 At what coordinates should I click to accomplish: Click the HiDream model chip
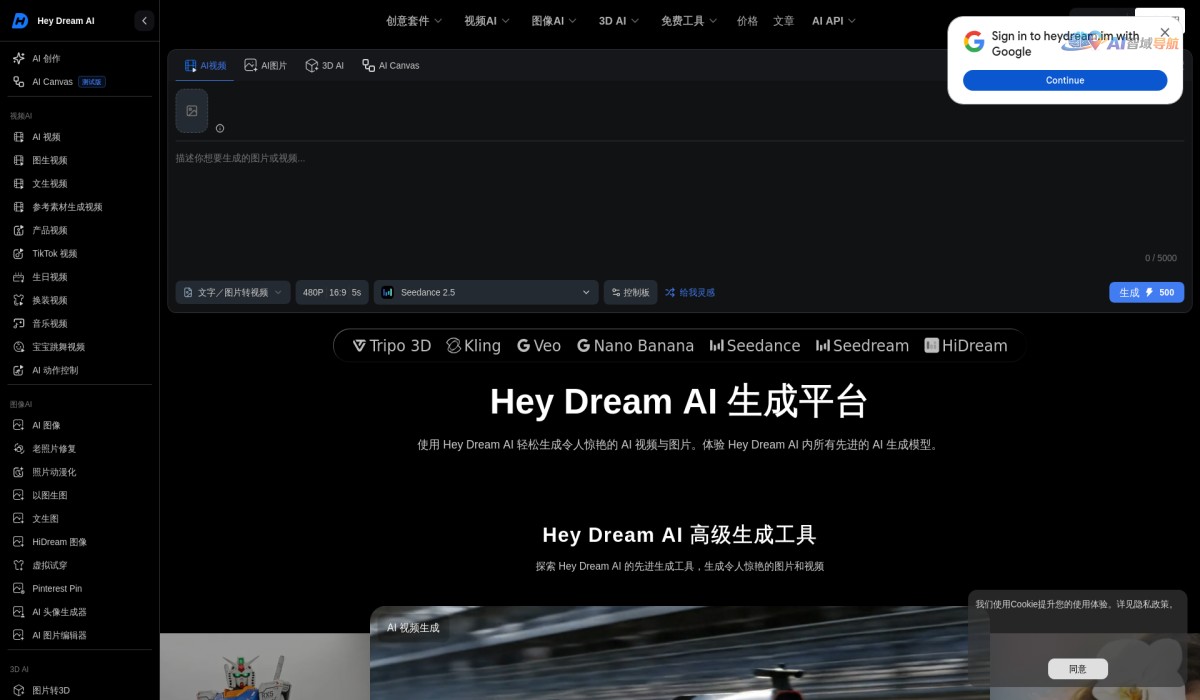(x=966, y=346)
